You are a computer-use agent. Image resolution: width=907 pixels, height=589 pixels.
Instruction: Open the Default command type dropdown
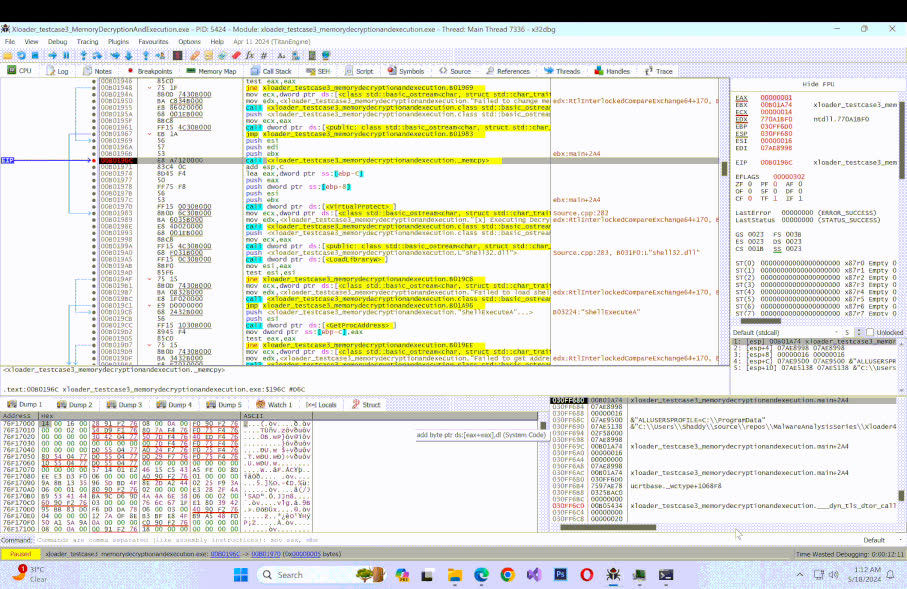(x=882, y=540)
